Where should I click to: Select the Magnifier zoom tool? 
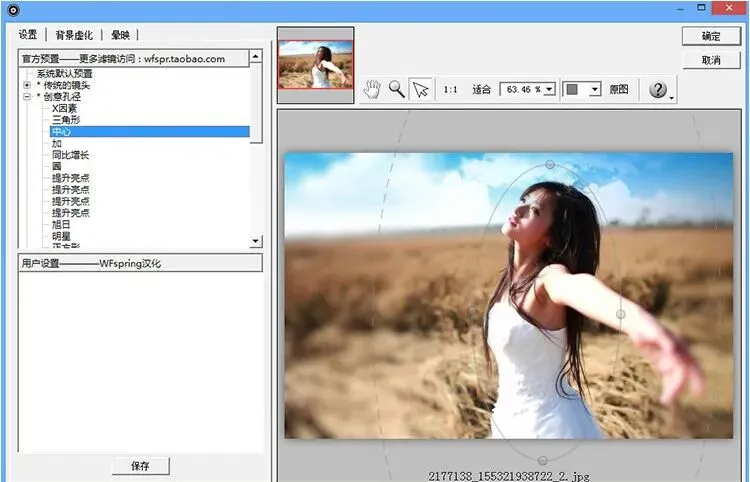(397, 89)
